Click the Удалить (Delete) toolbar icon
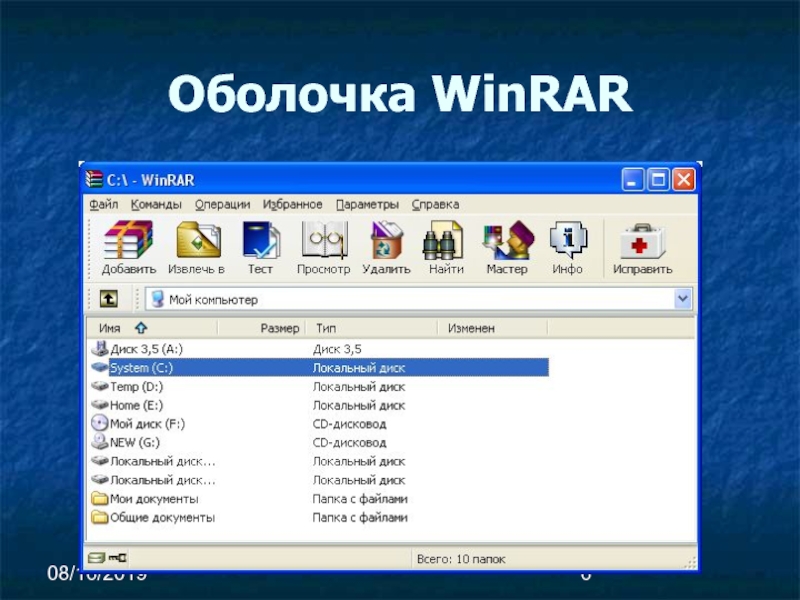The image size is (800, 600). point(386,243)
